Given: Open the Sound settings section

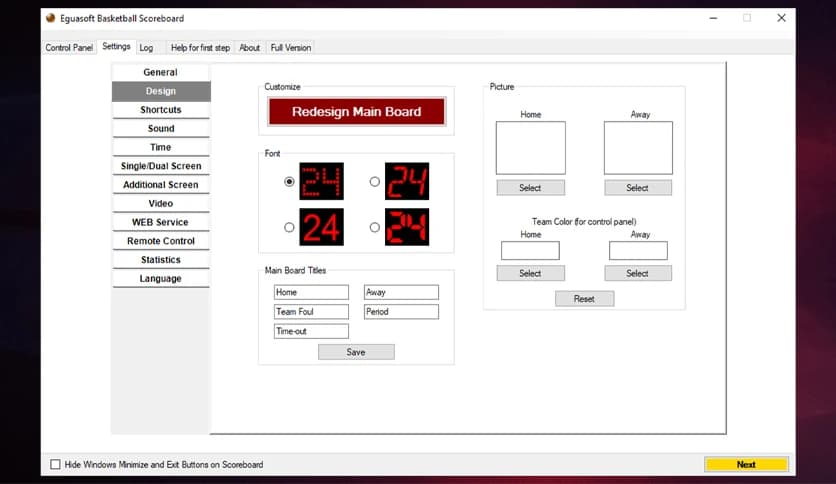Looking at the screenshot, I should tap(161, 129).
